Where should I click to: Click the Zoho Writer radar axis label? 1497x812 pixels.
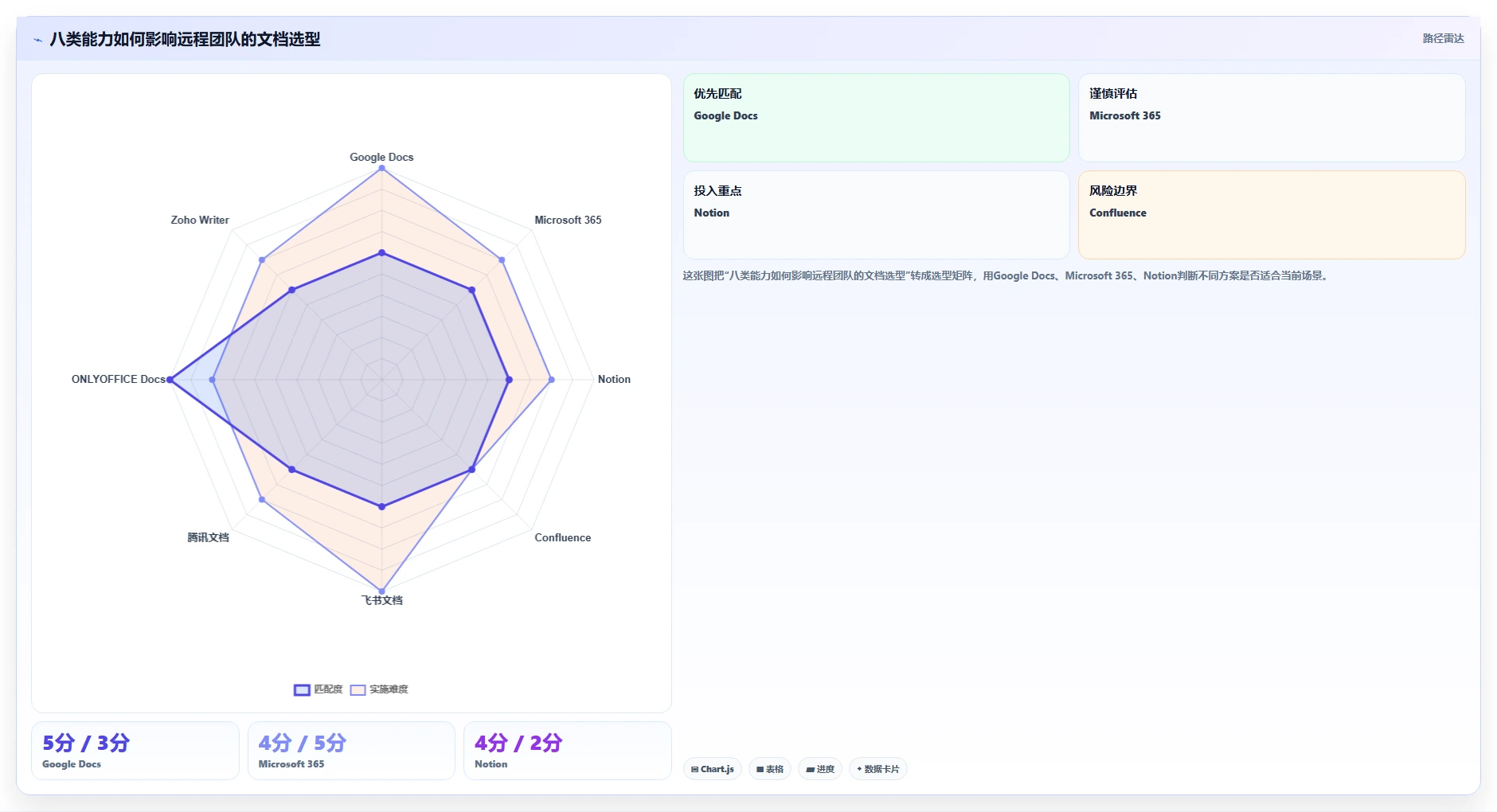(x=199, y=220)
